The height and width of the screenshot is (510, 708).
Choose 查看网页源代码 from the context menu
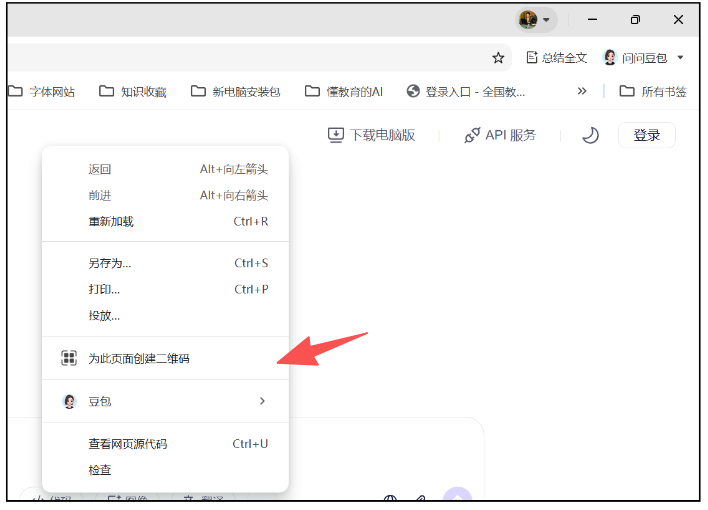click(165, 444)
